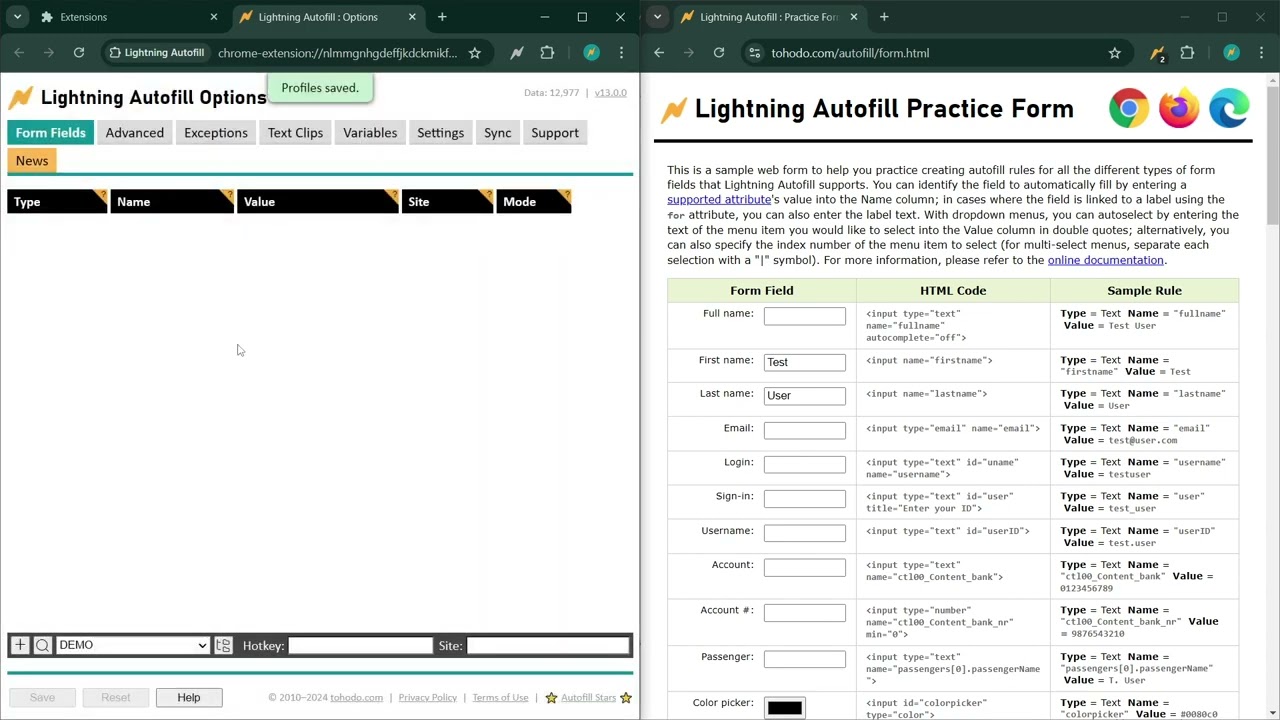Viewport: 1280px width, 720px height.
Task: Open profile avatar in left browser window
Action: [591, 53]
